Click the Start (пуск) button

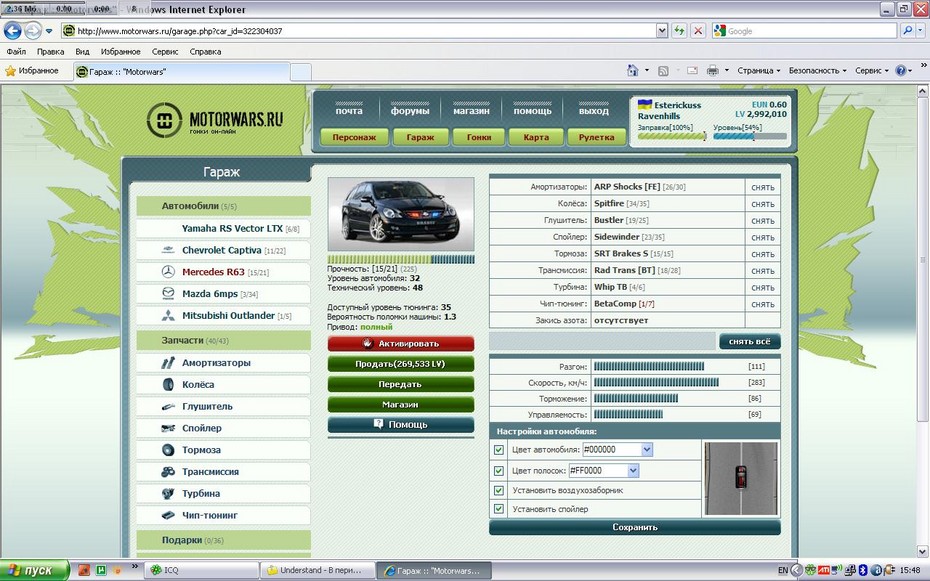pyautogui.click(x=35, y=570)
